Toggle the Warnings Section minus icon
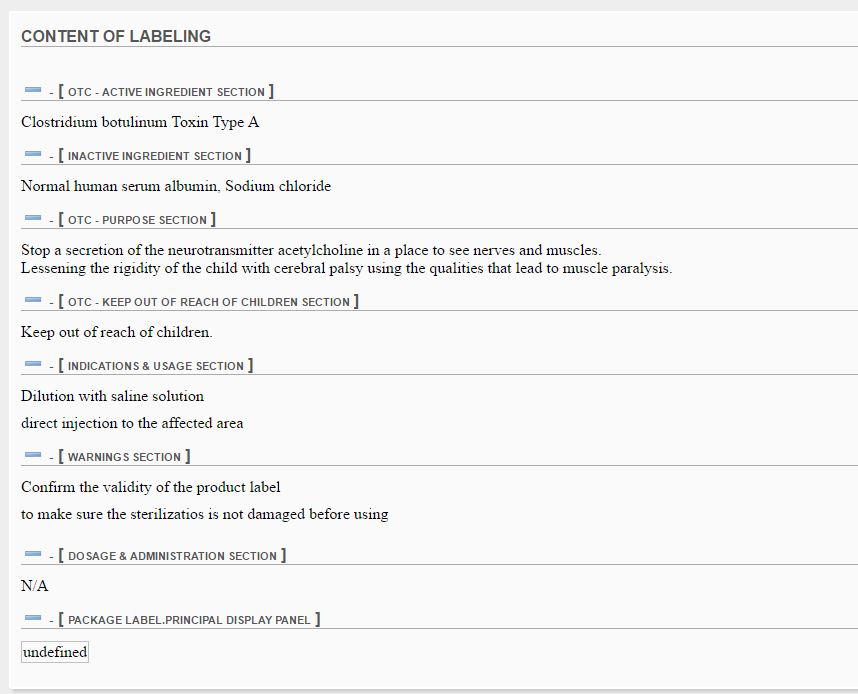Viewport: 858px width, 694px height. pyautogui.click(x=33, y=456)
